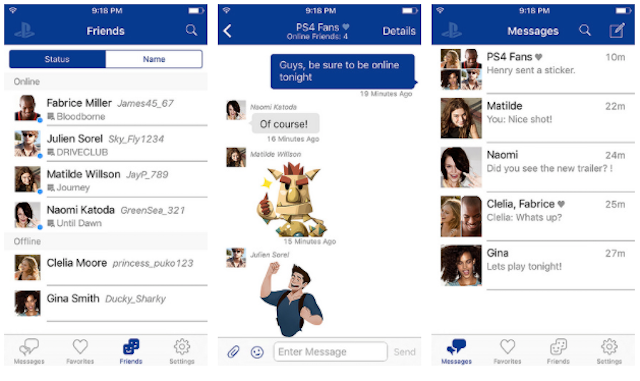Tap the compose new message icon
The width and height of the screenshot is (640, 381).
click(617, 30)
